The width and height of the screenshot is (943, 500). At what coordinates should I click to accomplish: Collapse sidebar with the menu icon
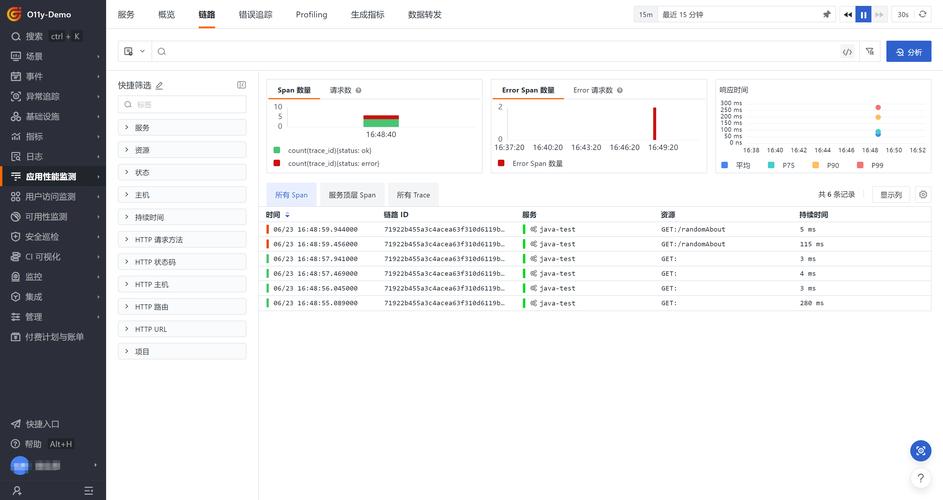tap(89, 490)
